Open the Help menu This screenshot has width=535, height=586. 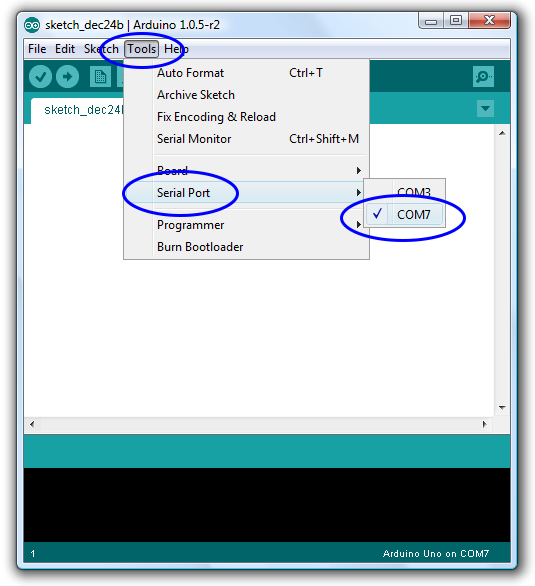tap(176, 49)
